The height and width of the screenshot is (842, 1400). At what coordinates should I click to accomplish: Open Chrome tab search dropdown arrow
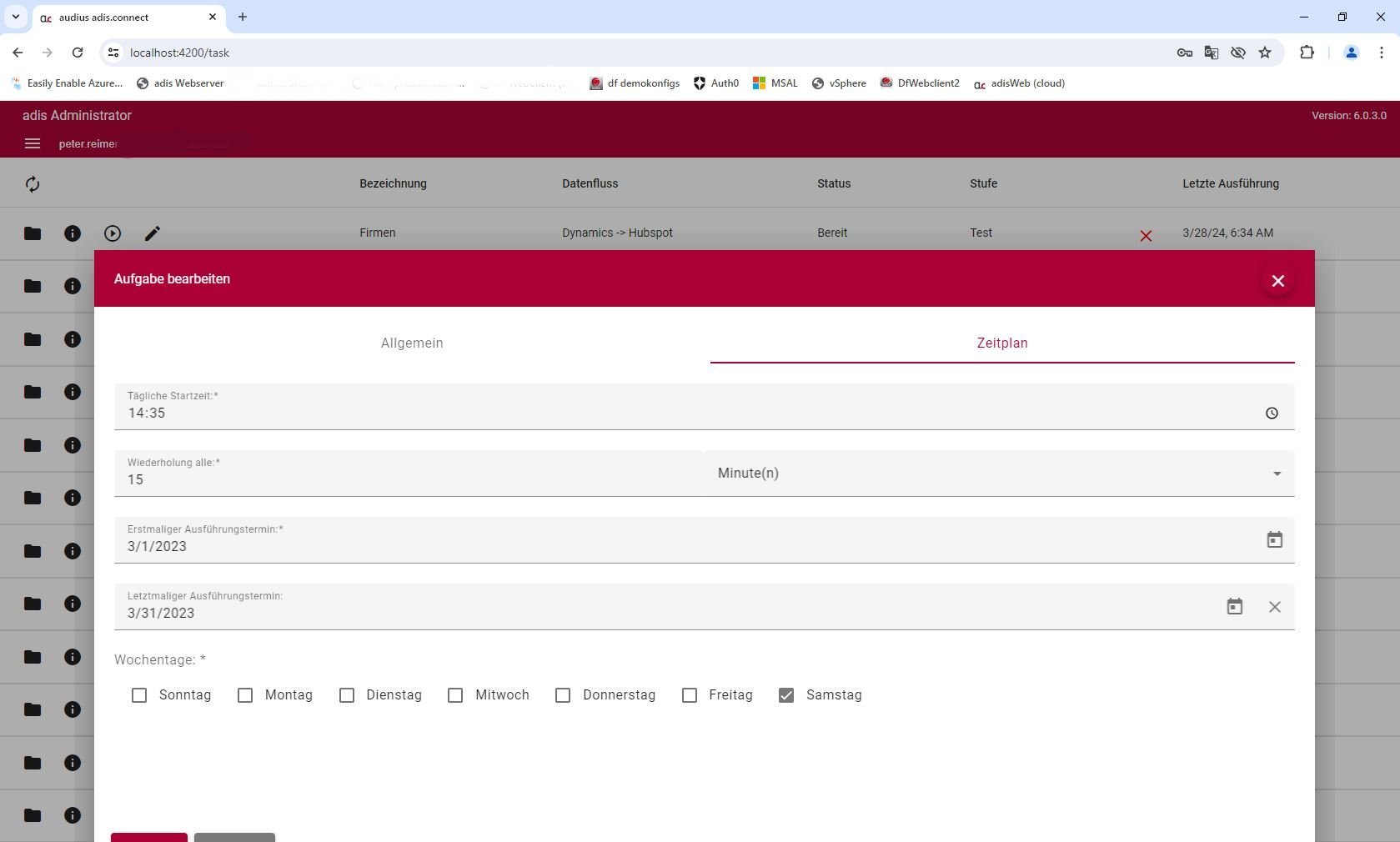coord(15,17)
